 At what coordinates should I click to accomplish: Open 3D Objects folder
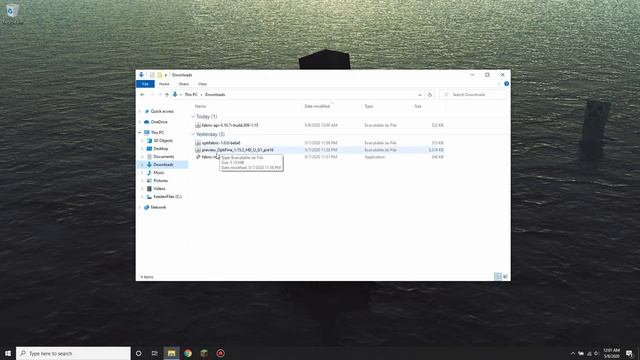tap(163, 141)
